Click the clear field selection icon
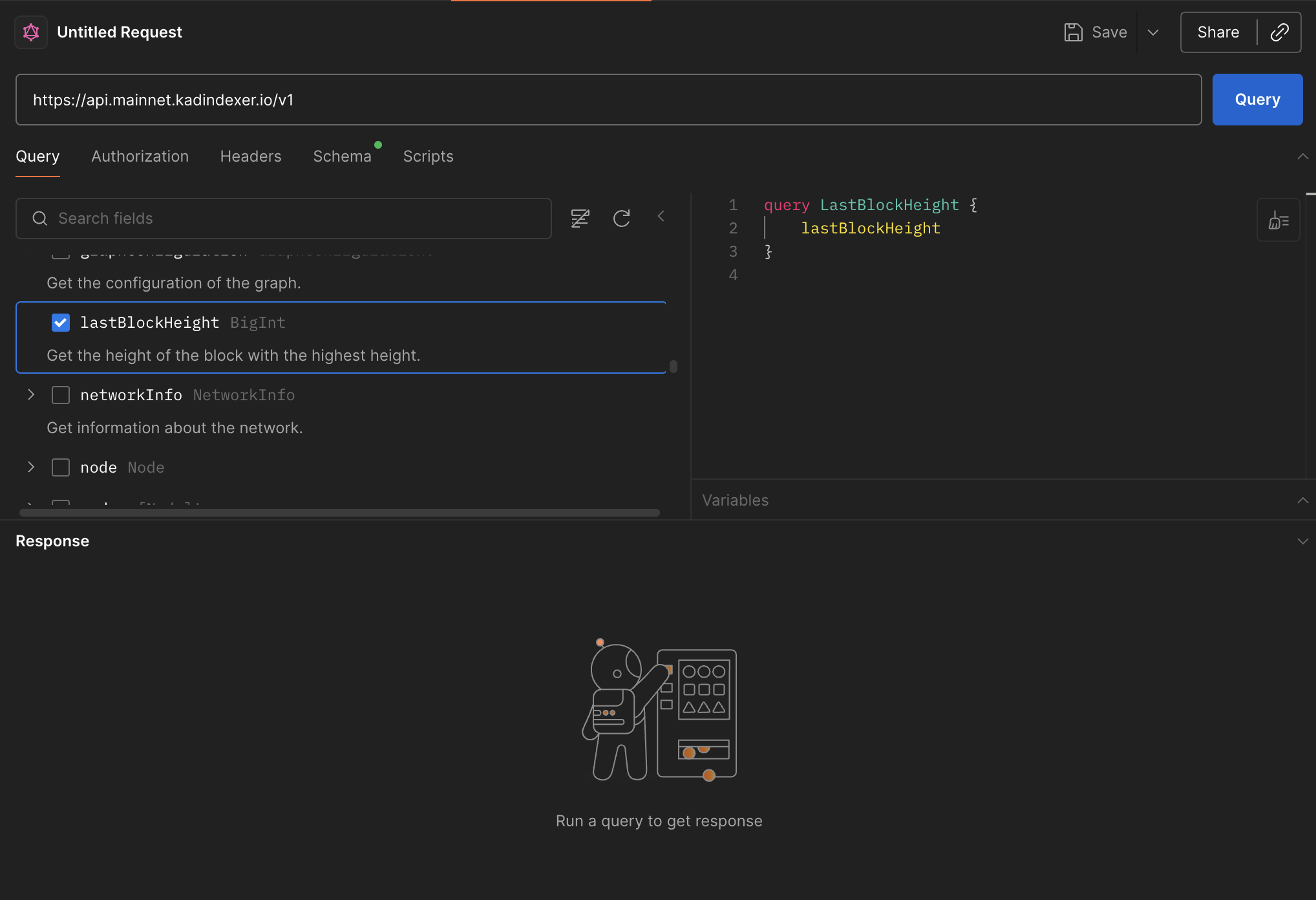Image resolution: width=1316 pixels, height=900 pixels. 580,219
